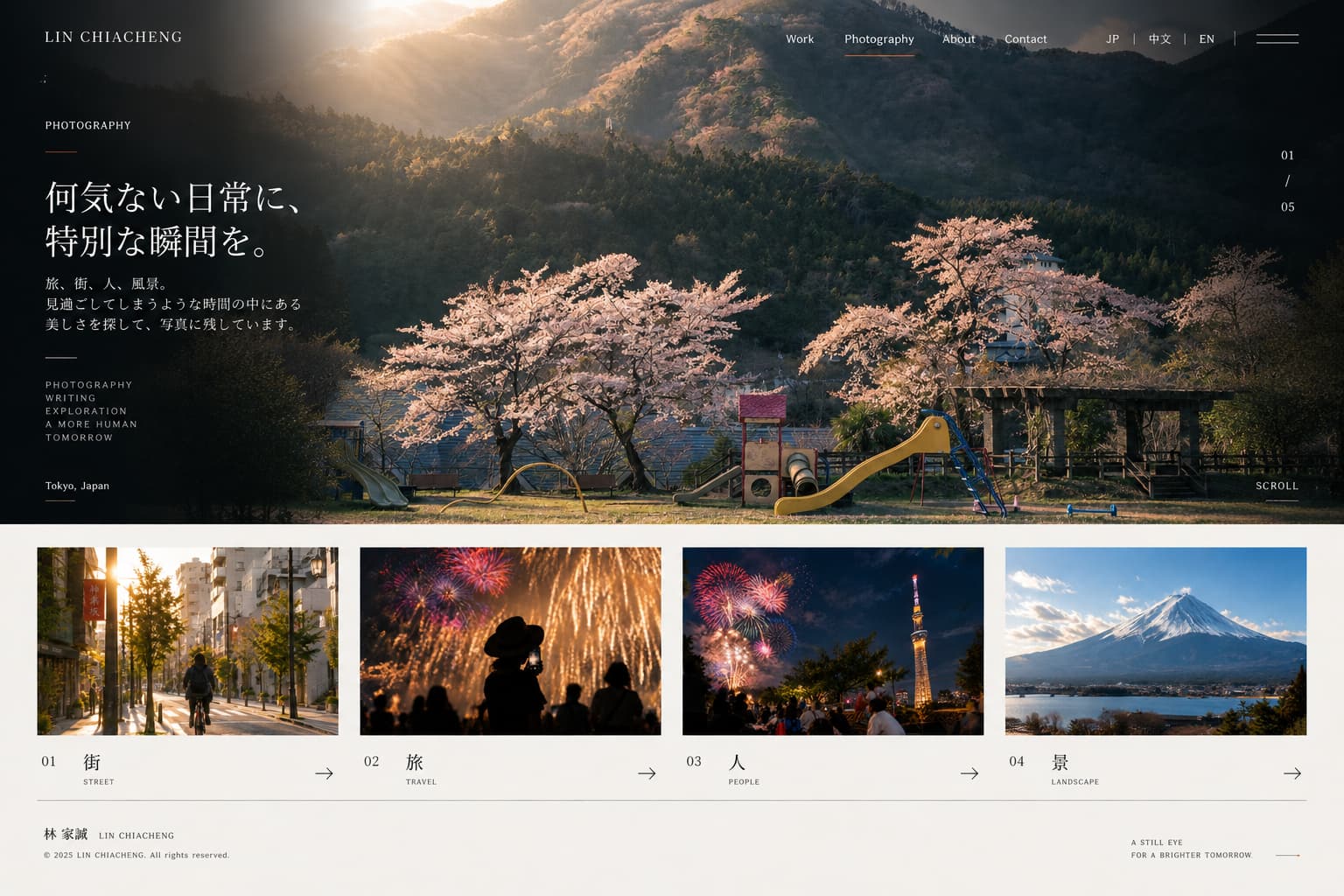Select the 街 STREET category title
Viewport: 1344px width, 896px height.
point(99,769)
